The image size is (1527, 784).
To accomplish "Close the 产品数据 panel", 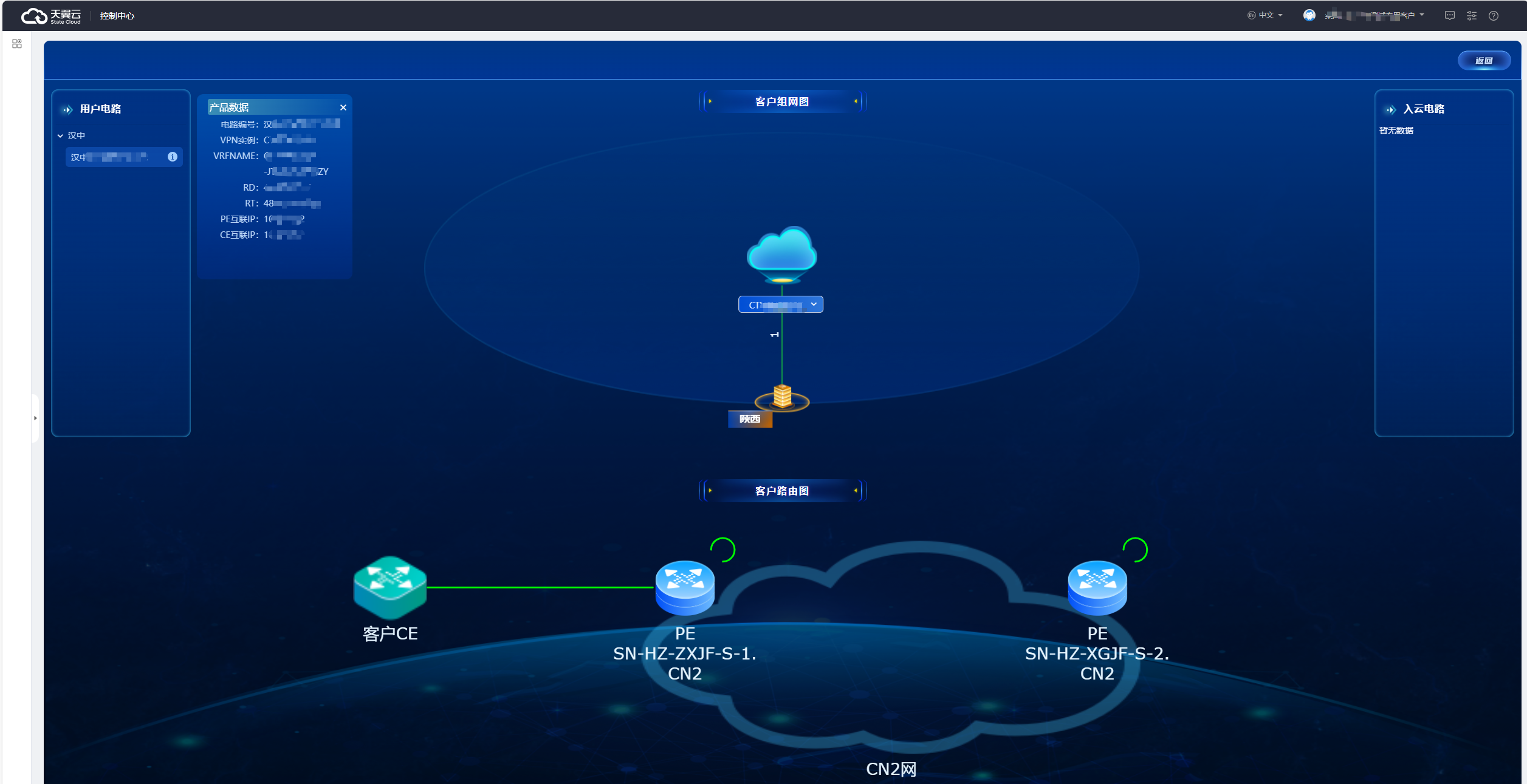I will click(x=343, y=107).
